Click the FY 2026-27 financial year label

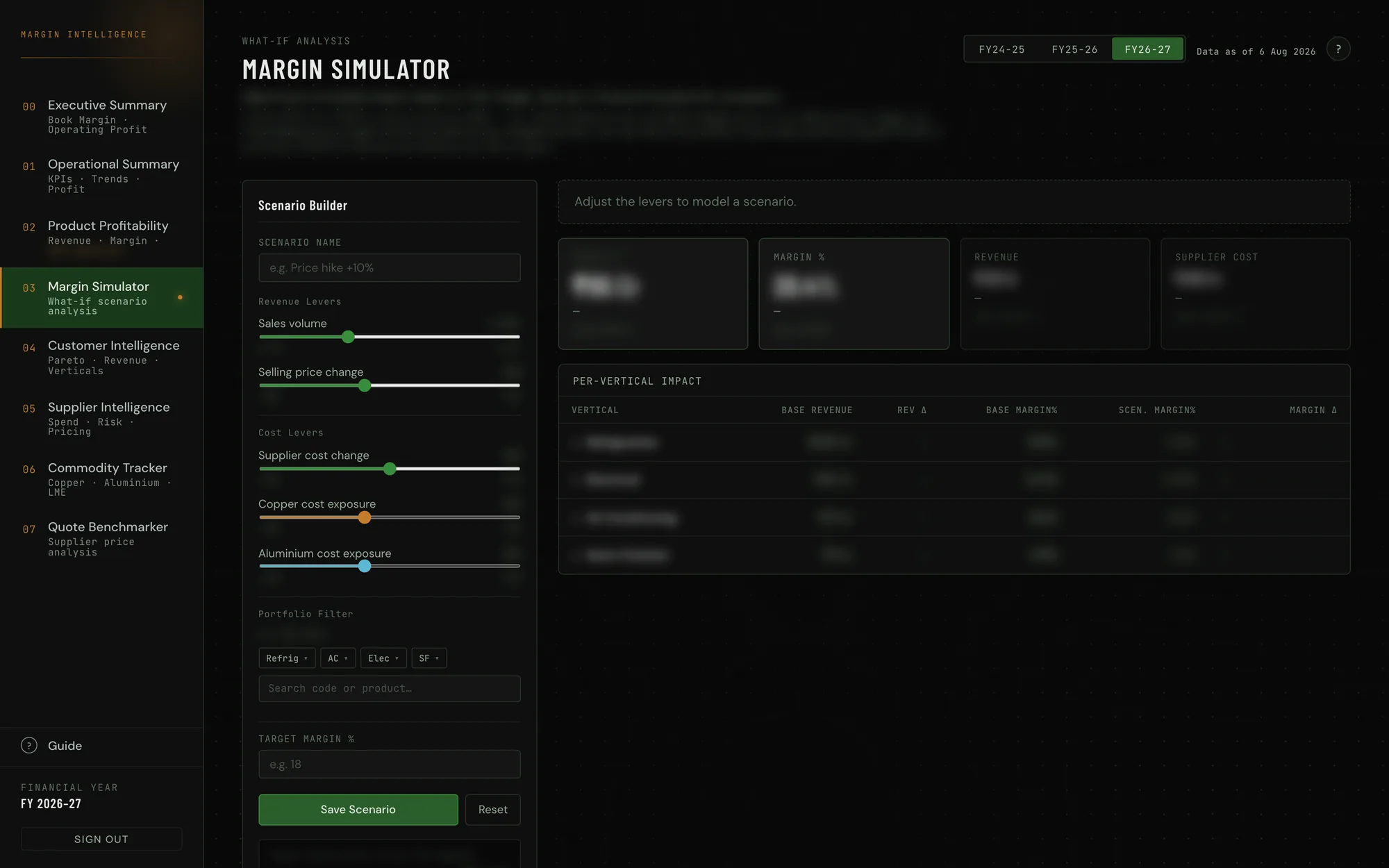(51, 803)
